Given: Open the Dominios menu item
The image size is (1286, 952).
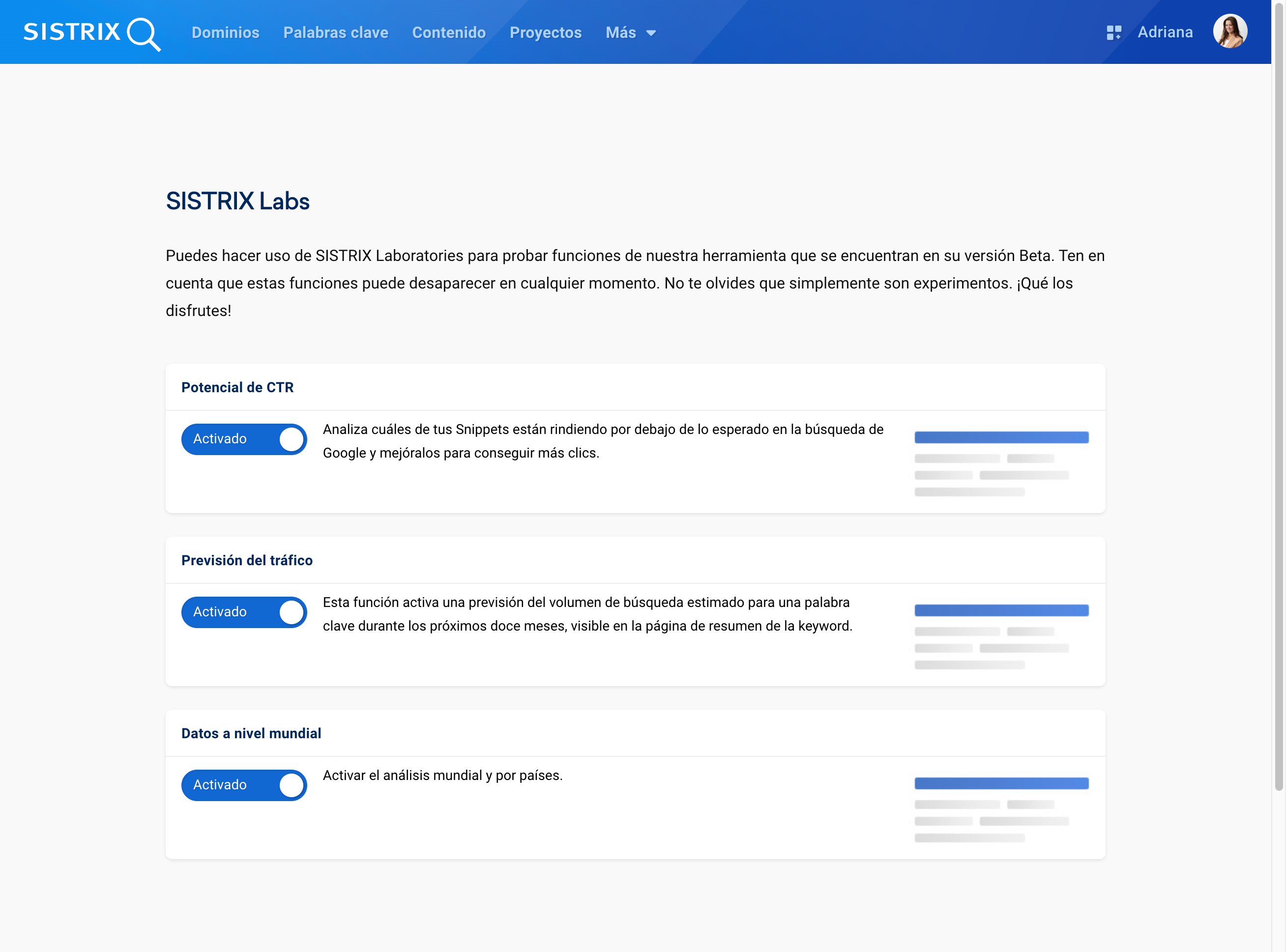Looking at the screenshot, I should 225,33.
